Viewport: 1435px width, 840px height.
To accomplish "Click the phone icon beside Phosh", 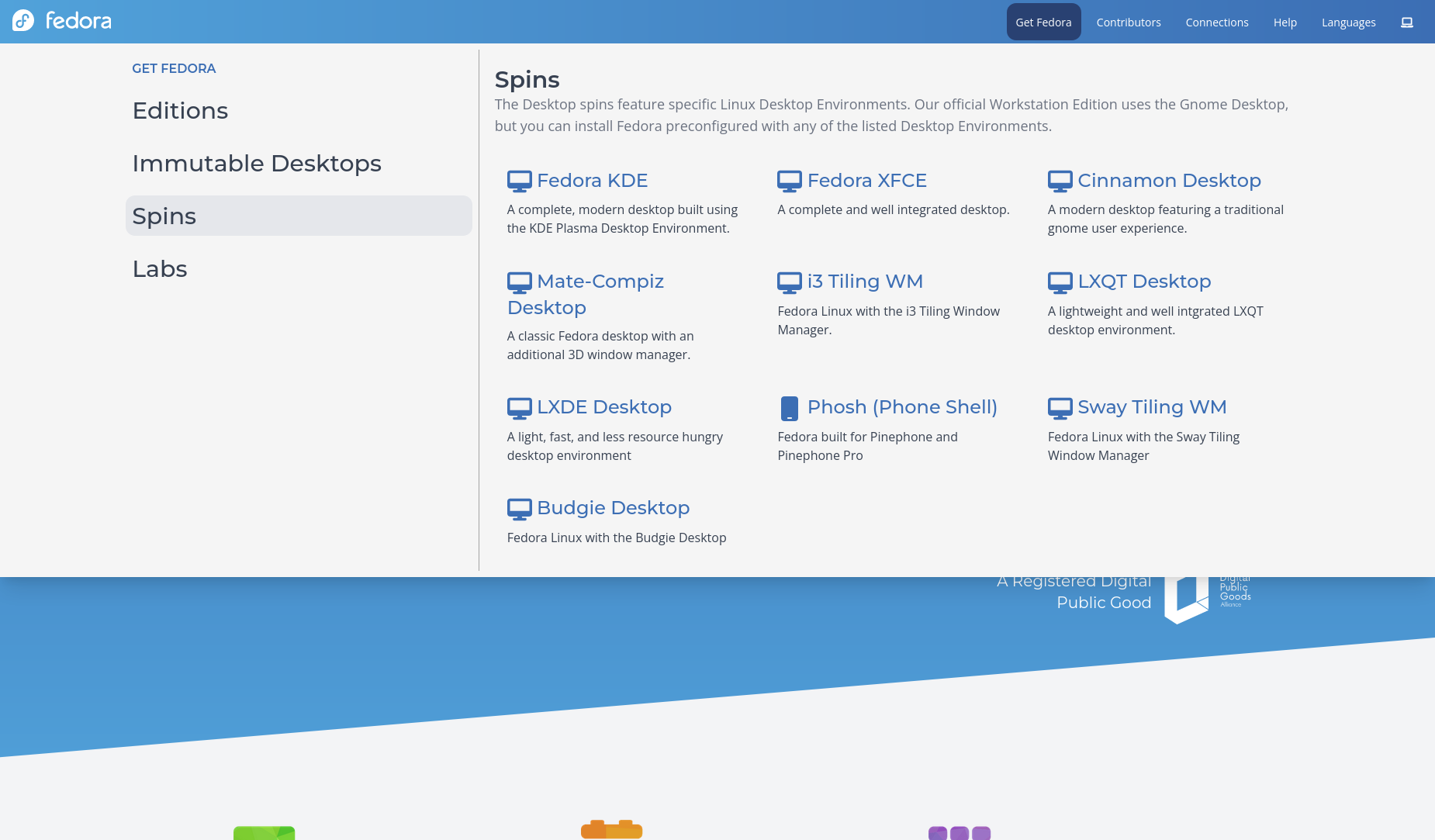I will 790,408.
